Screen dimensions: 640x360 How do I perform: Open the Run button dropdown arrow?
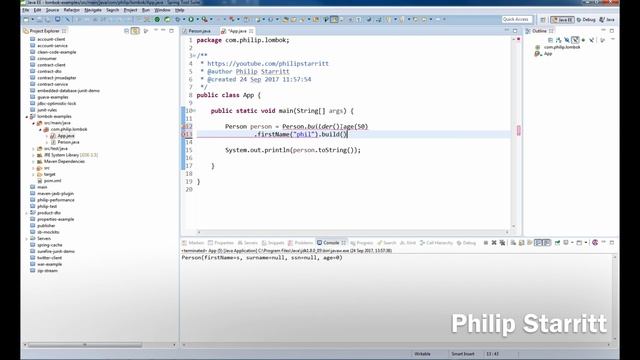point(197,19)
